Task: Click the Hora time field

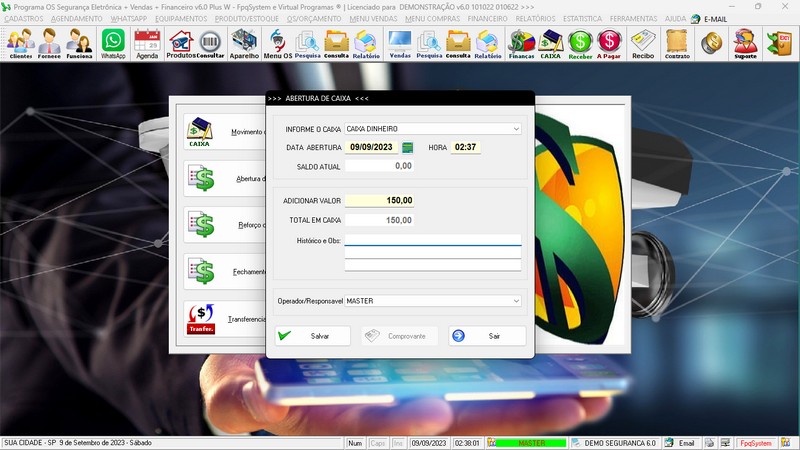Action: pyautogui.click(x=465, y=147)
